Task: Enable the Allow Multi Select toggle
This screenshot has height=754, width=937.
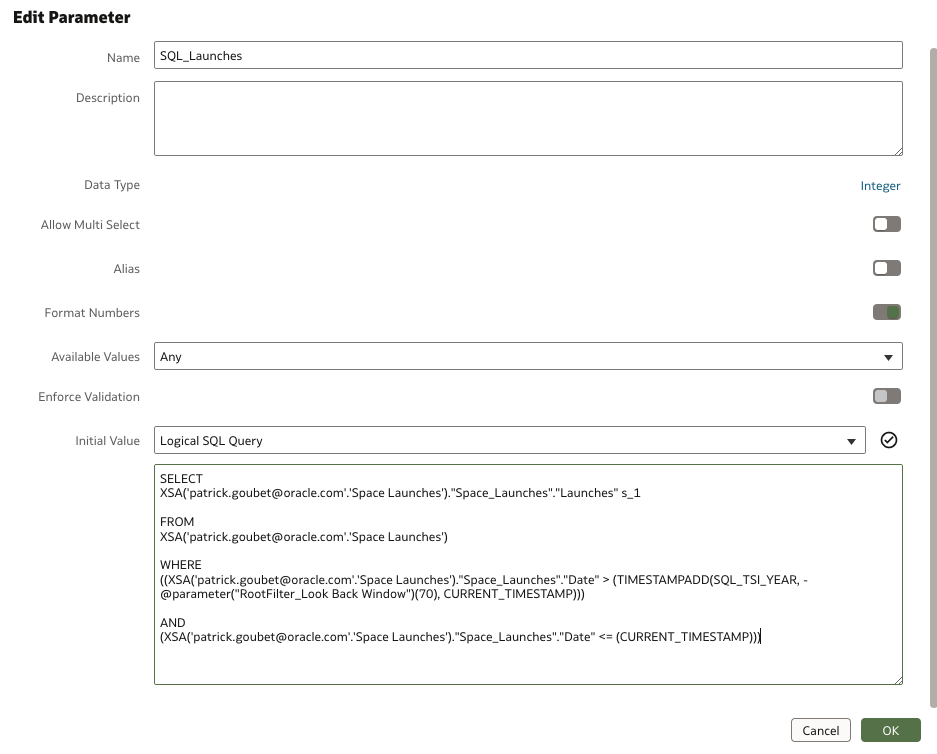Action: point(886,224)
